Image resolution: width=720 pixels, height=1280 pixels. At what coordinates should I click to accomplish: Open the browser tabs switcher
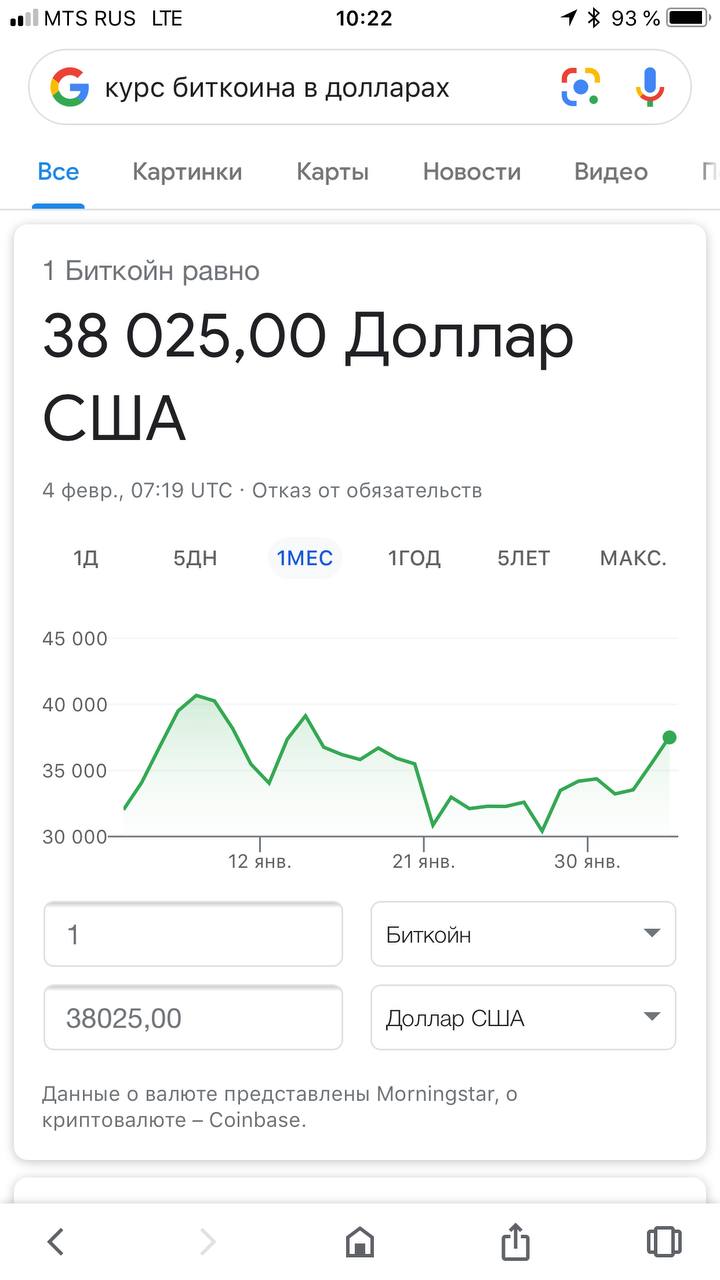click(663, 1242)
